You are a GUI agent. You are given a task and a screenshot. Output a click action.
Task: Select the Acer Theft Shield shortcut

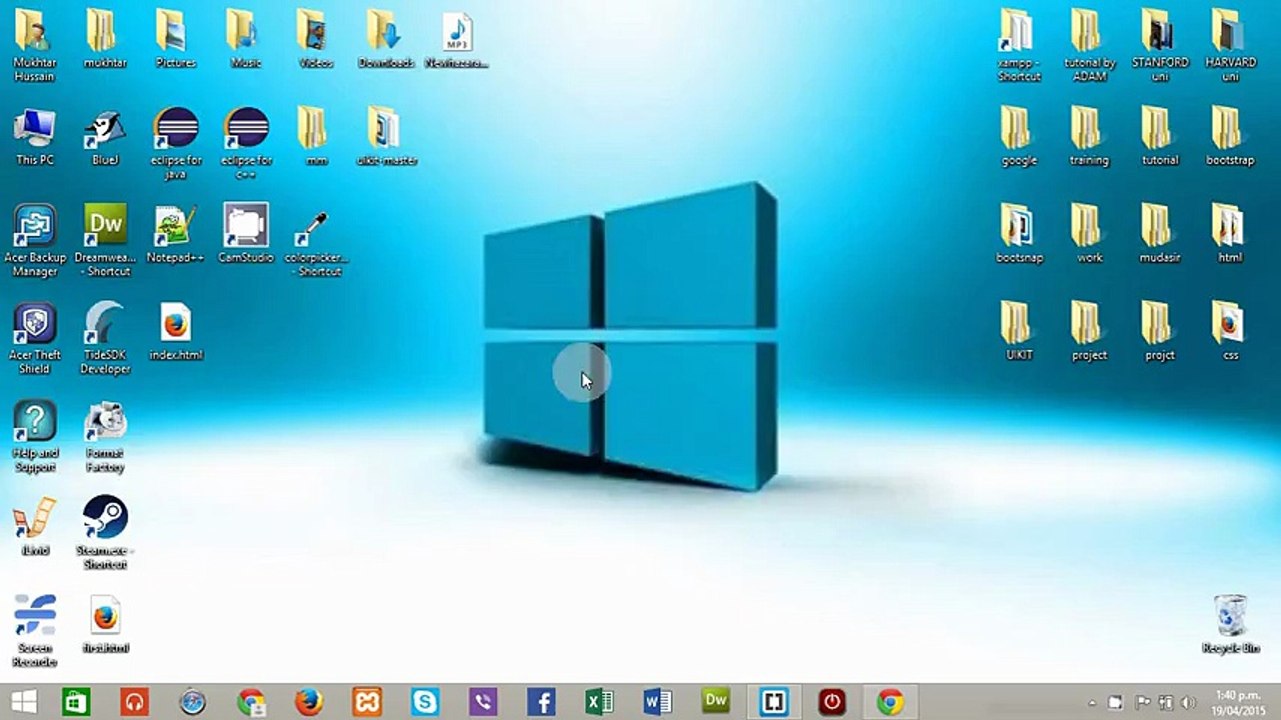(x=35, y=338)
